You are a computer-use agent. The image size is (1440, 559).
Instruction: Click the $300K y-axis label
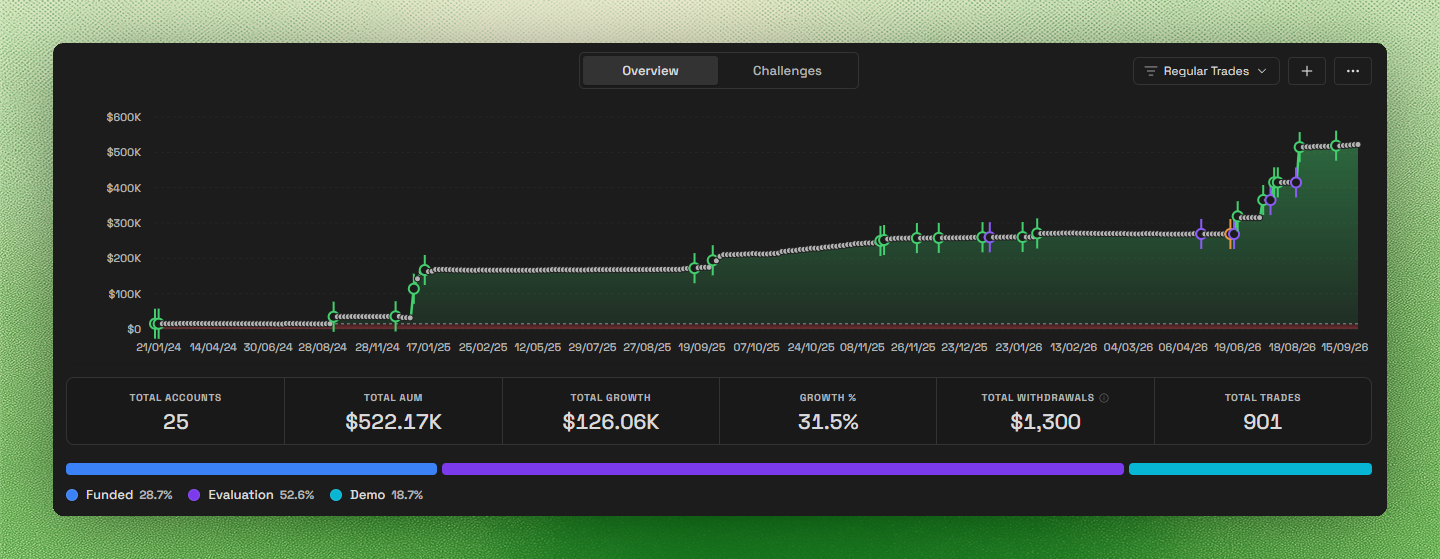[124, 223]
